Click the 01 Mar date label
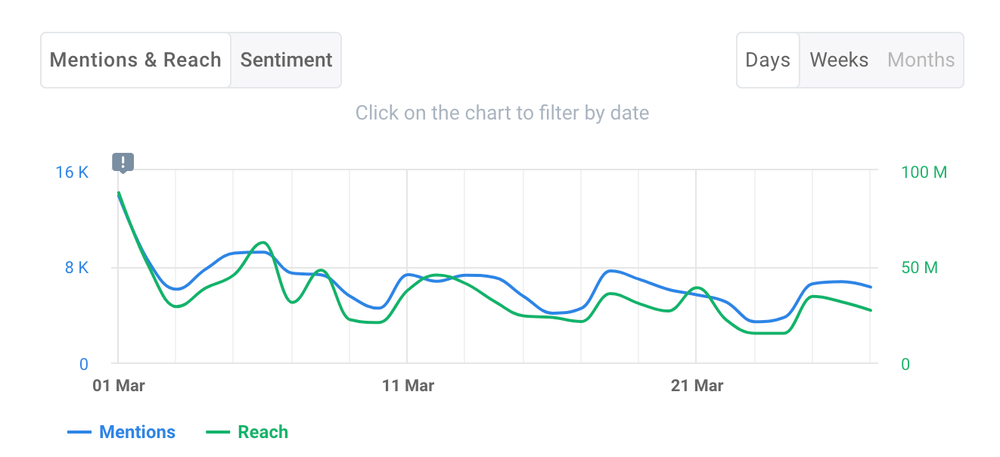The width and height of the screenshot is (1000, 457). point(118,385)
